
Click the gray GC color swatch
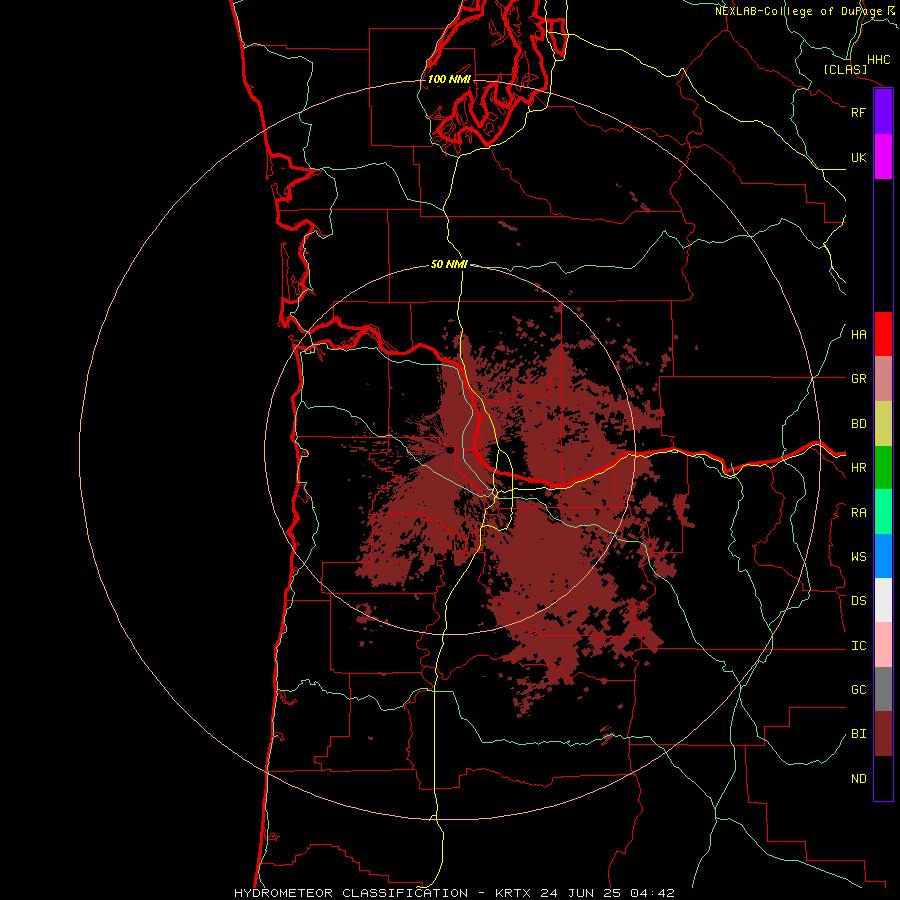[883, 689]
